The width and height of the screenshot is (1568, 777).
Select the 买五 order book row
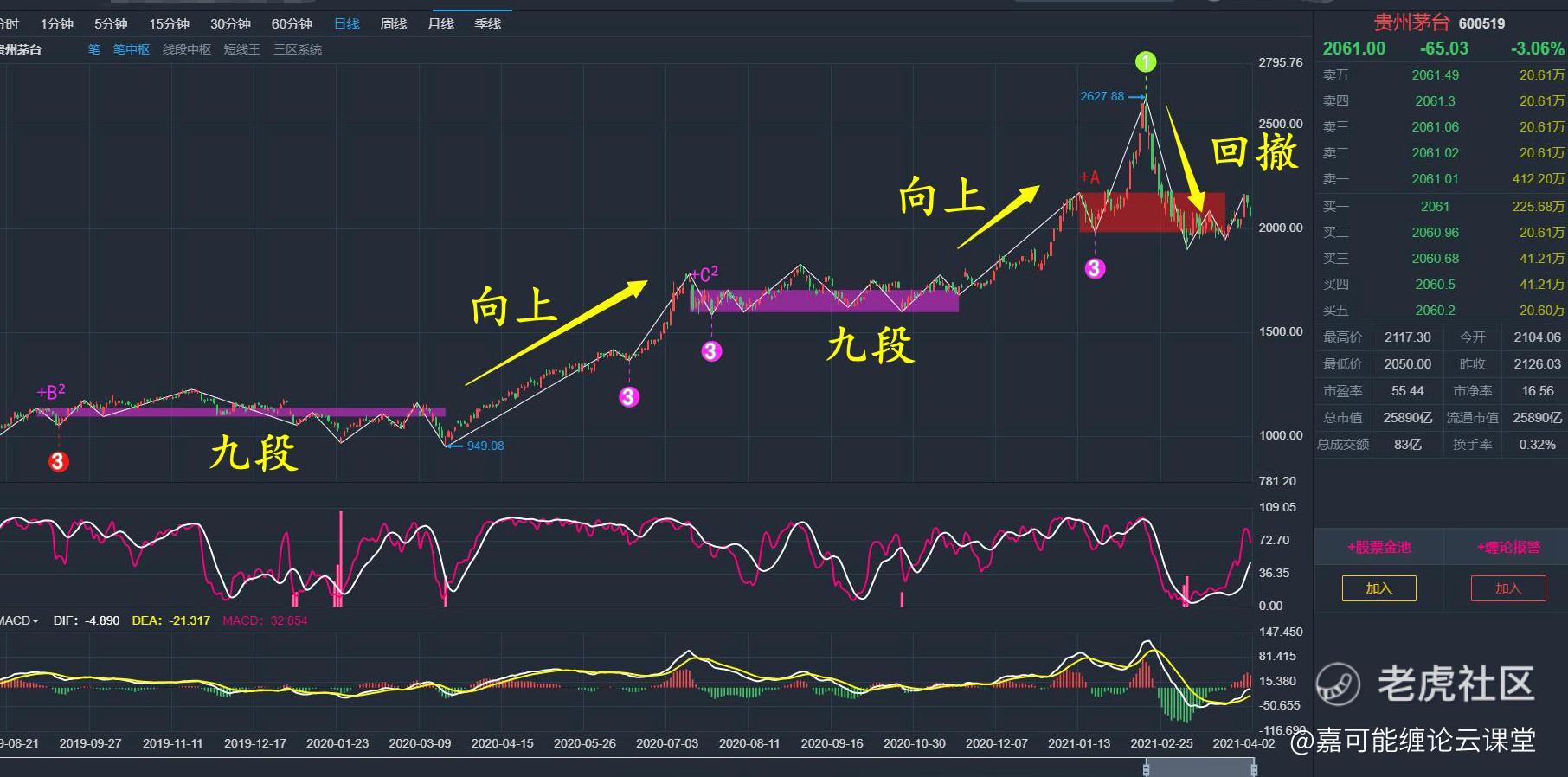tap(1442, 311)
